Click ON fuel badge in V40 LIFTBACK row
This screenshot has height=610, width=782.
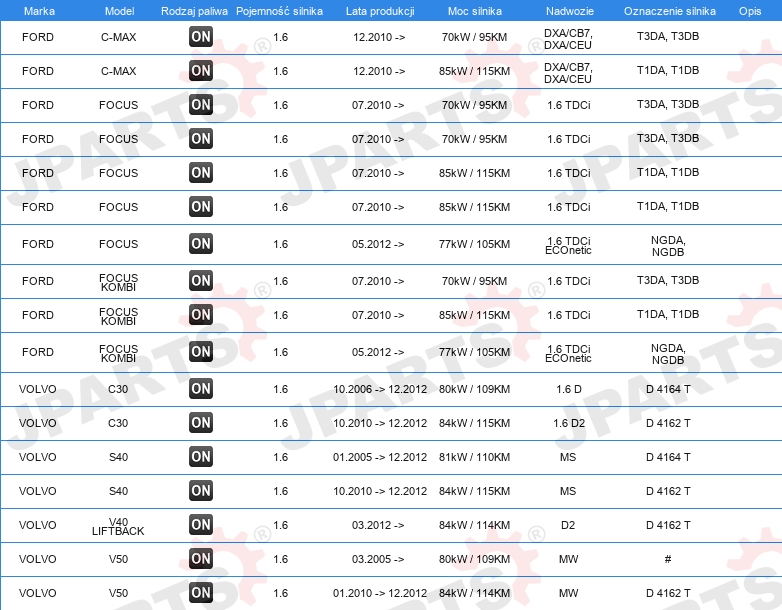point(200,524)
